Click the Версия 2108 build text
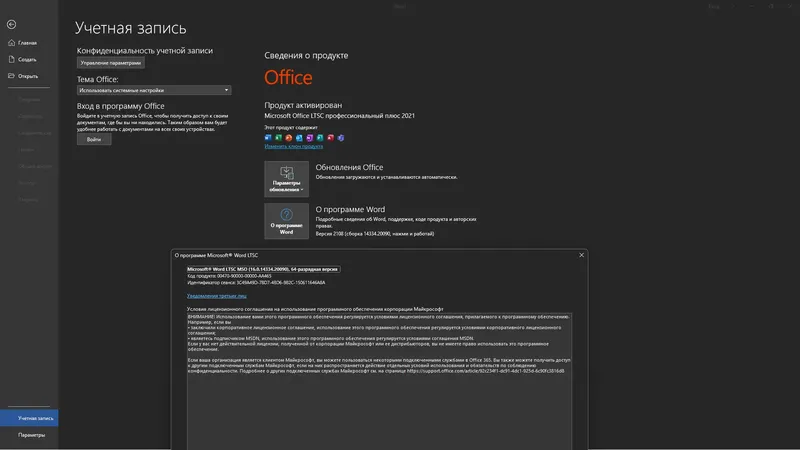Viewport: 800px width, 450px height. click(x=374, y=234)
